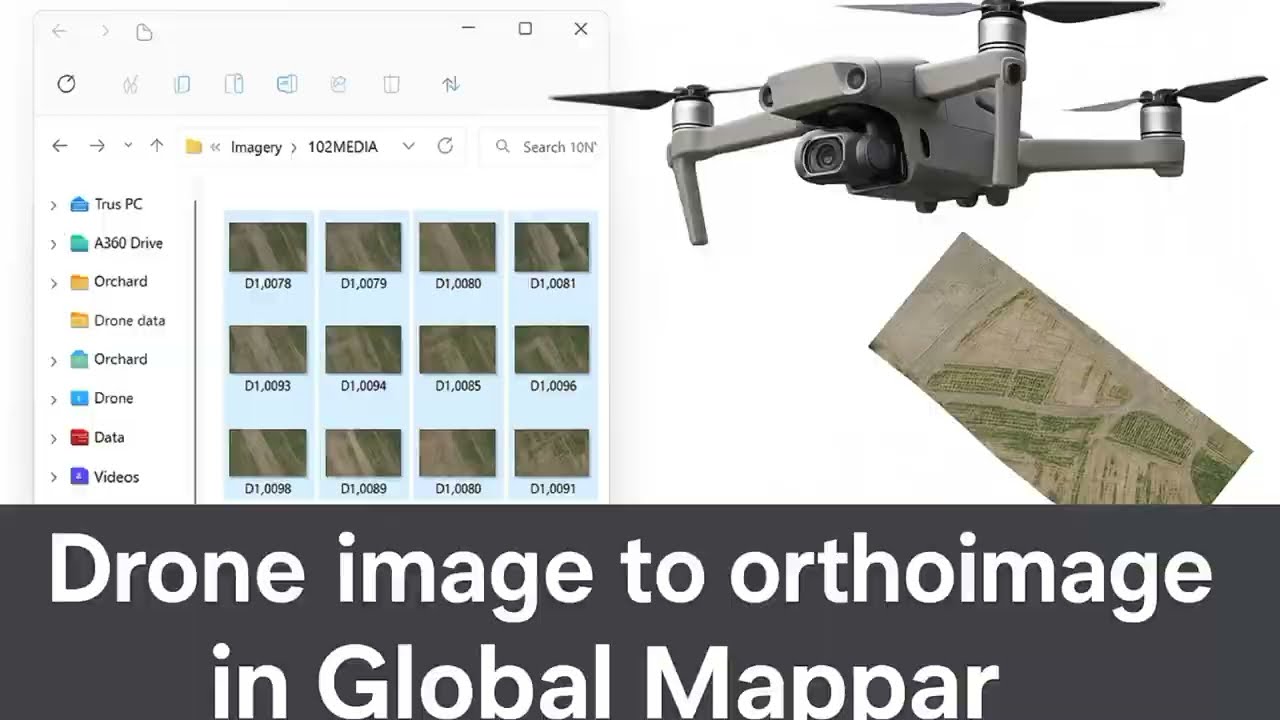Click the folder icon in address bar
The image size is (1280, 720).
[x=194, y=147]
